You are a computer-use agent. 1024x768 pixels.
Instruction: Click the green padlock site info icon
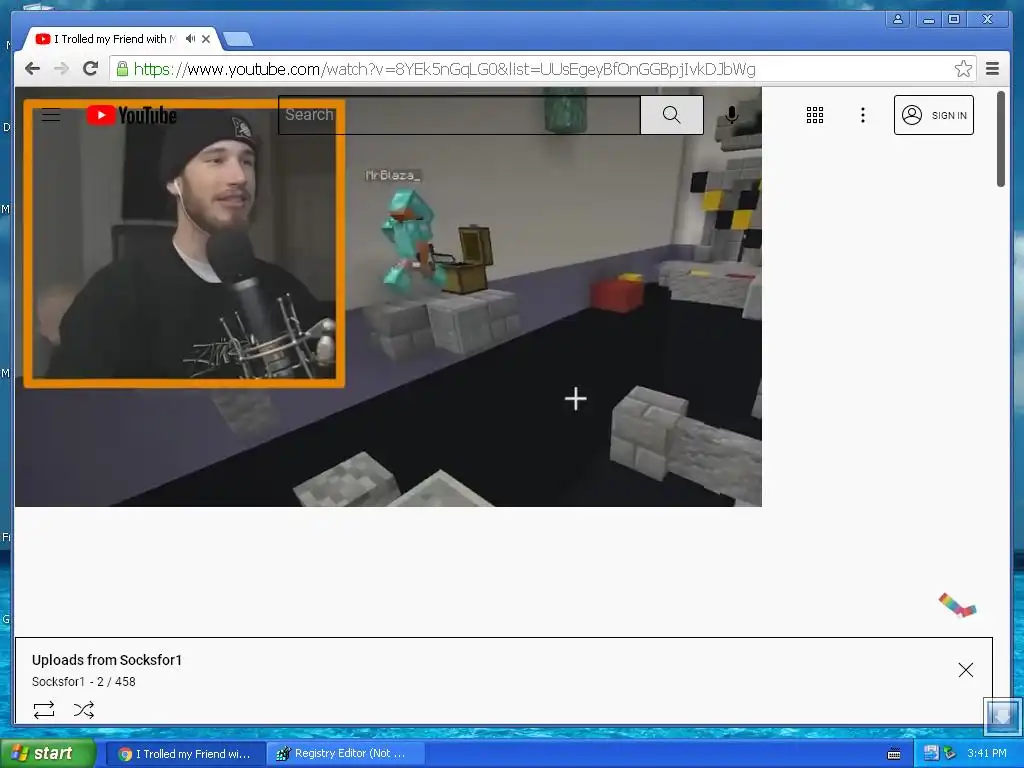122,69
